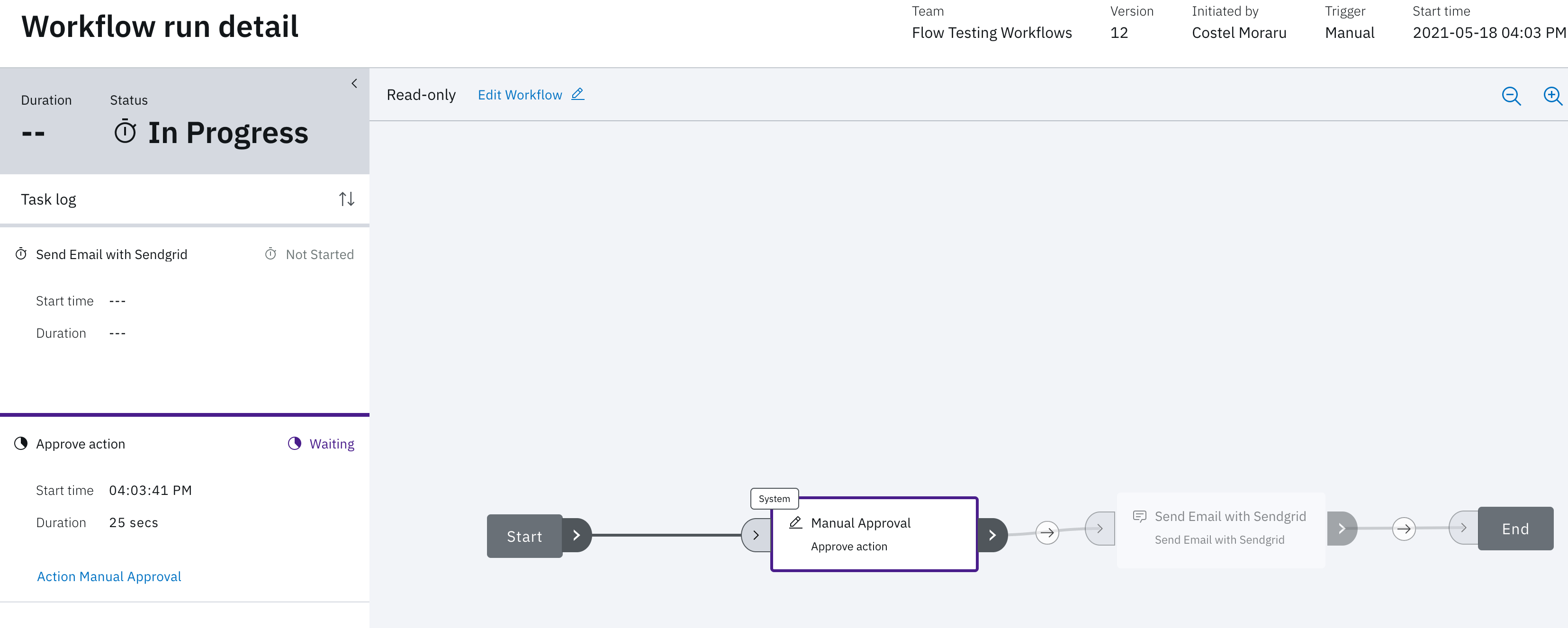Select the End node
Viewport: 1568px width, 628px height.
point(1515,529)
